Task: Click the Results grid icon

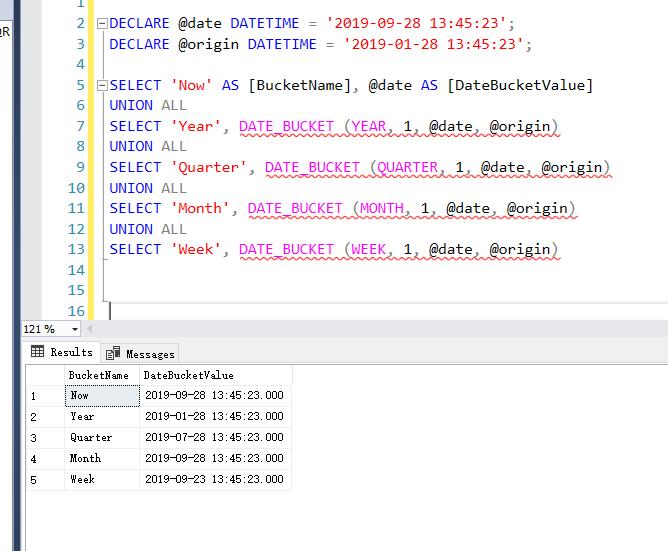Action: tap(37, 352)
